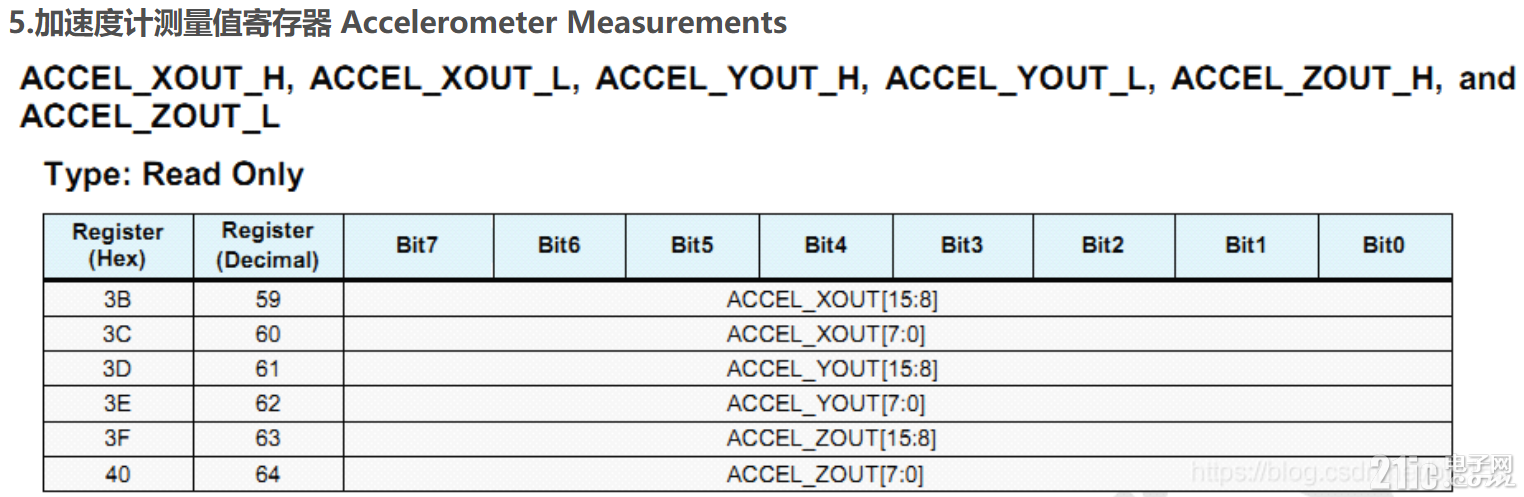This screenshot has width=1524, height=497.
Task: Click the Bit4 column header
Action: point(826,245)
